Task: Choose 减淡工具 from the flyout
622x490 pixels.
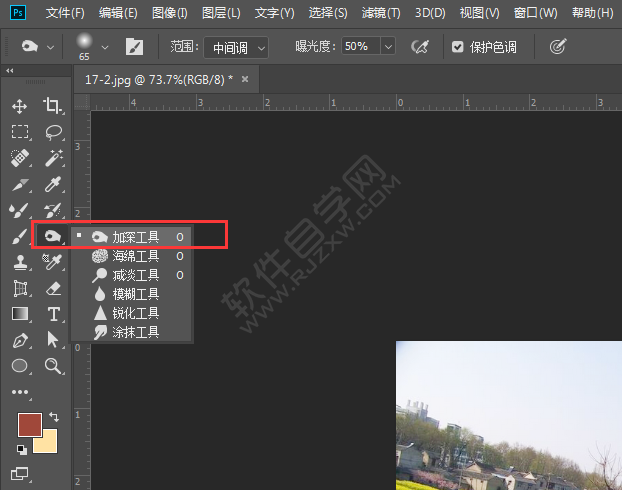Action: coord(131,275)
